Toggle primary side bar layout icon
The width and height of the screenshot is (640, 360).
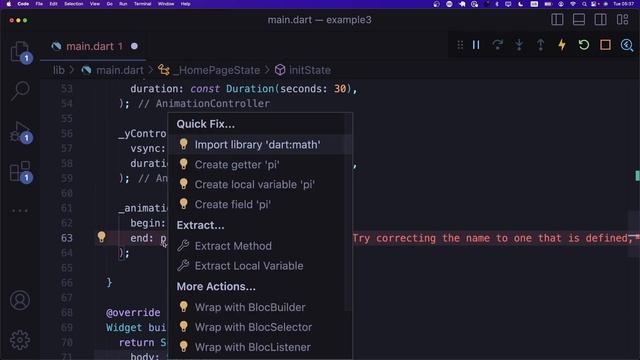[x=557, y=20]
